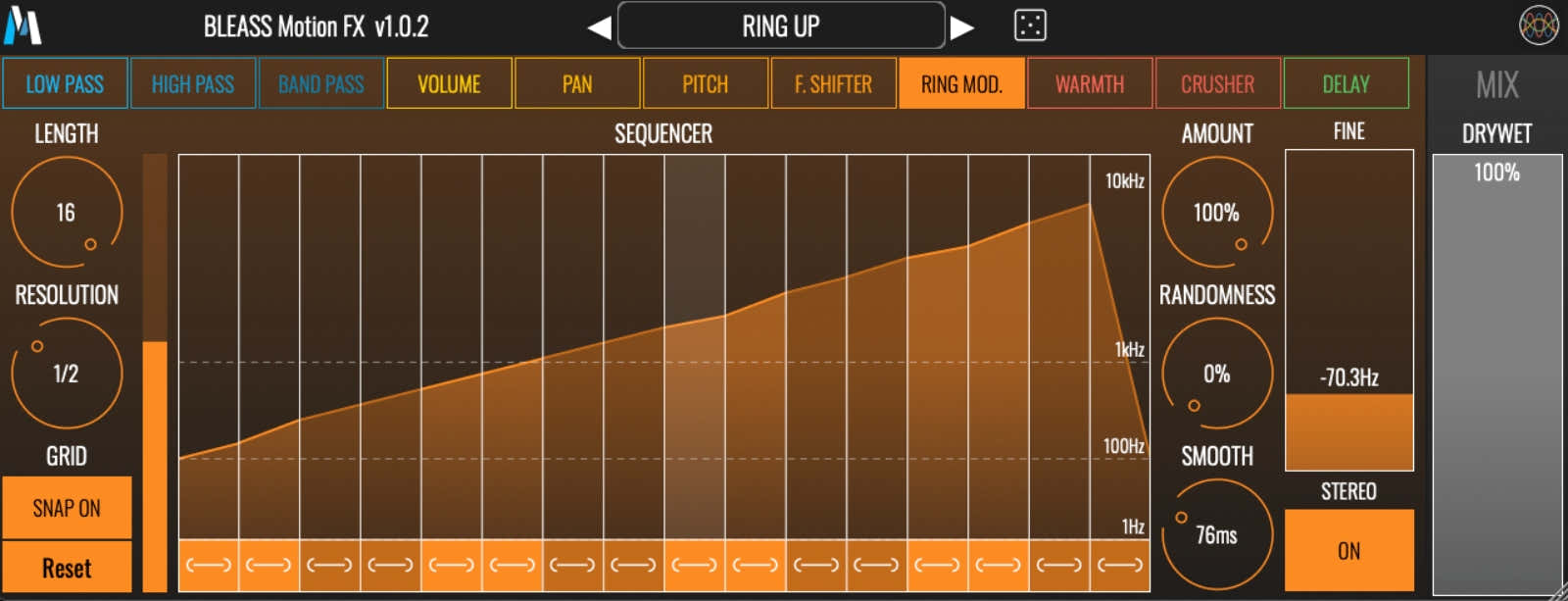Click the RESOLUTION knob showing 1/2

(x=67, y=374)
